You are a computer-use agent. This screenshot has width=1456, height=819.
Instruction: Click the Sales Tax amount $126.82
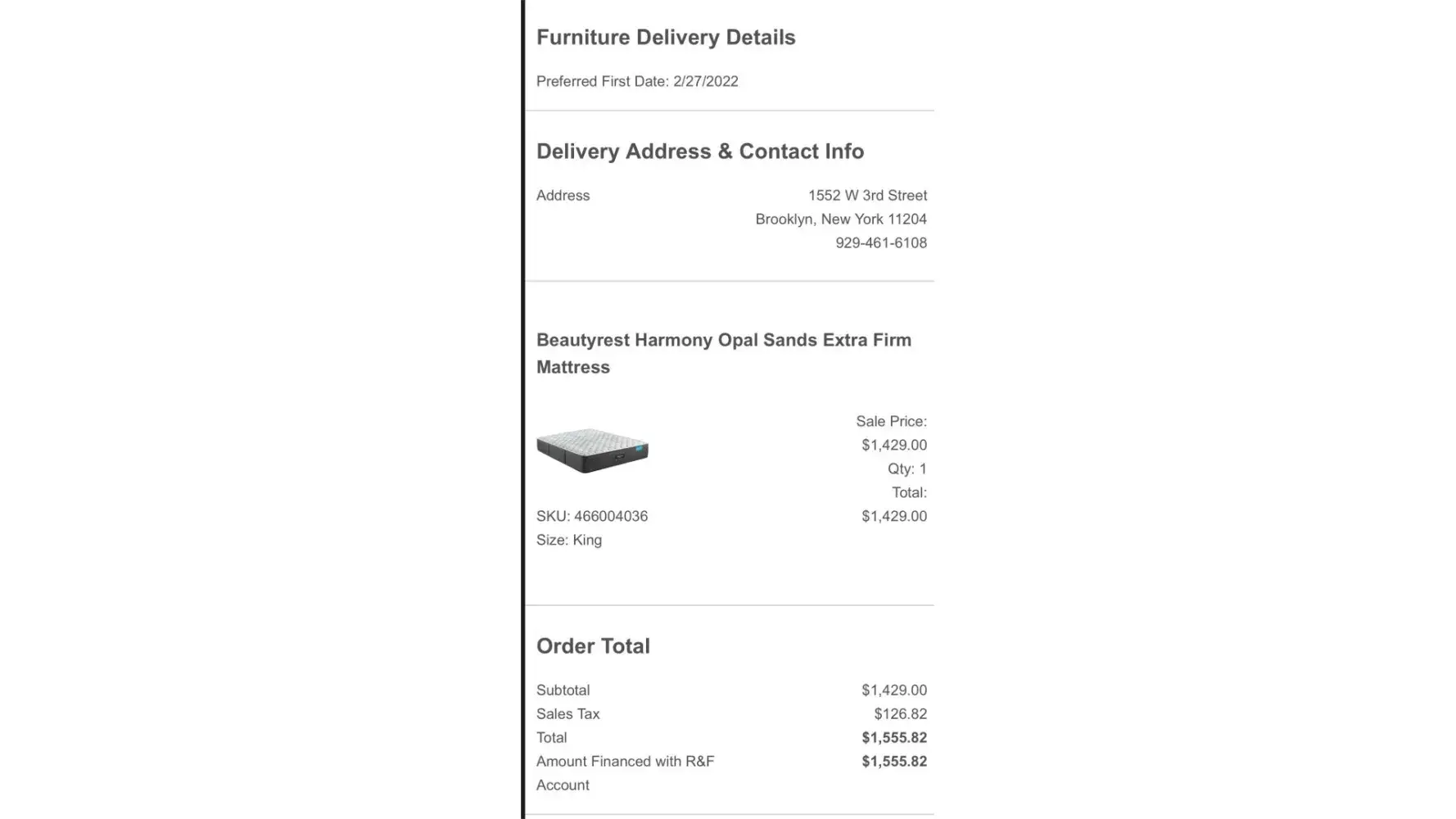(x=900, y=714)
